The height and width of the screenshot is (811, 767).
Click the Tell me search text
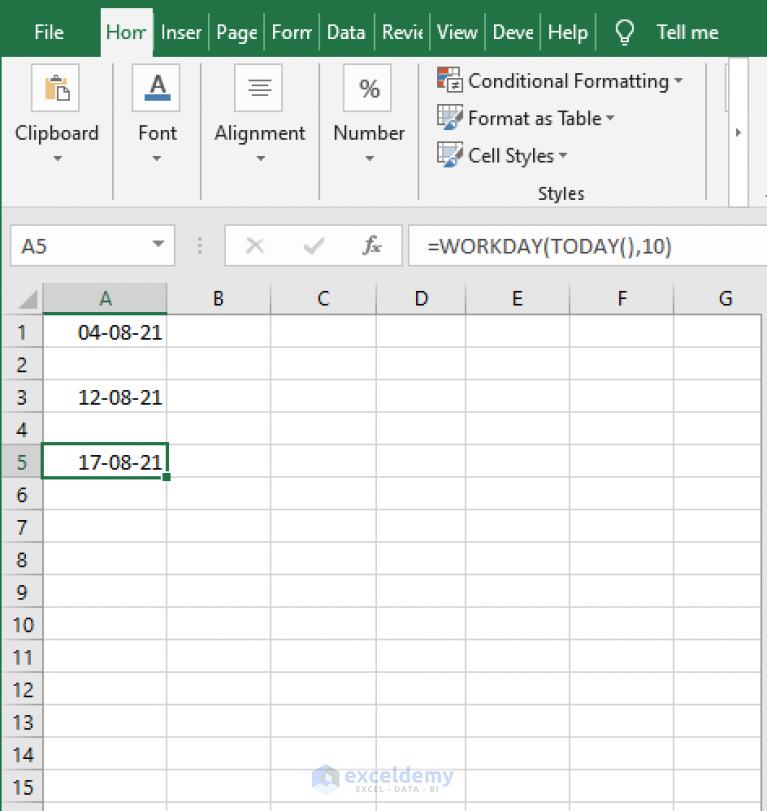pyautogui.click(x=687, y=33)
